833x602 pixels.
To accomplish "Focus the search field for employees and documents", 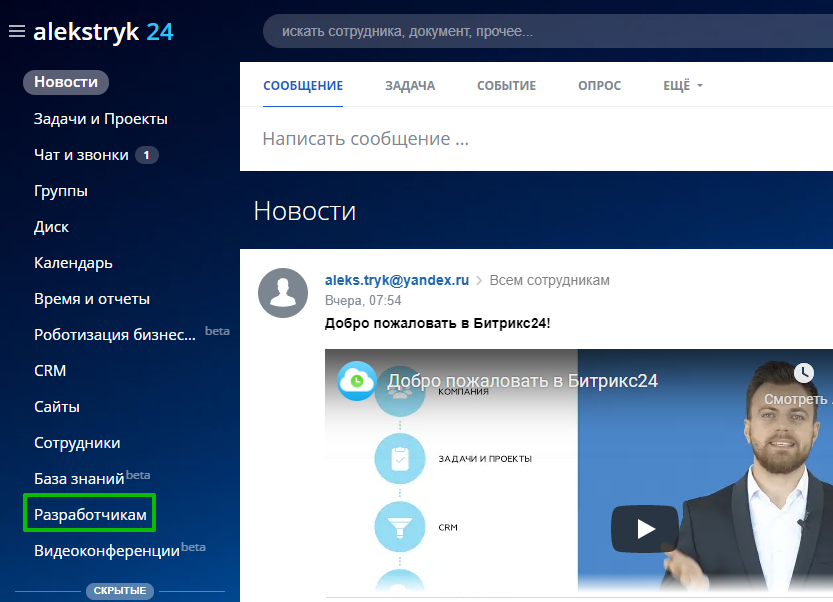I will pyautogui.click(x=547, y=31).
